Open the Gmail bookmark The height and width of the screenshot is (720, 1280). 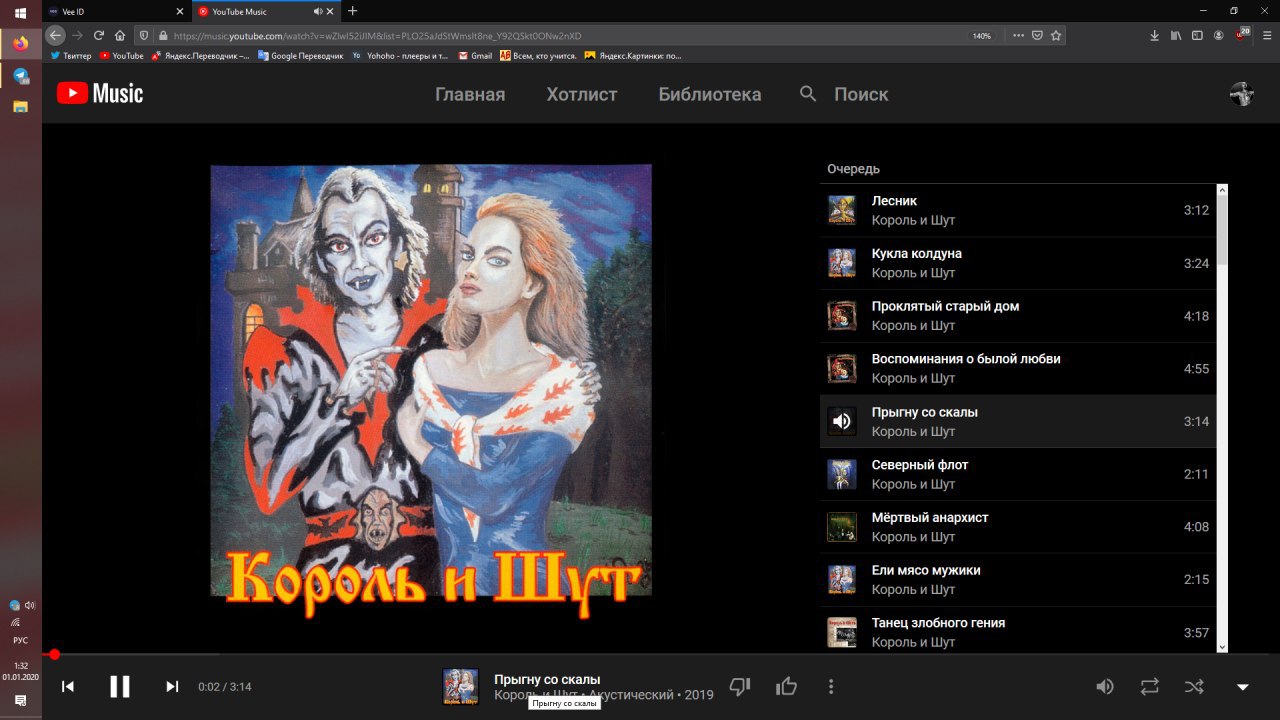click(x=475, y=56)
